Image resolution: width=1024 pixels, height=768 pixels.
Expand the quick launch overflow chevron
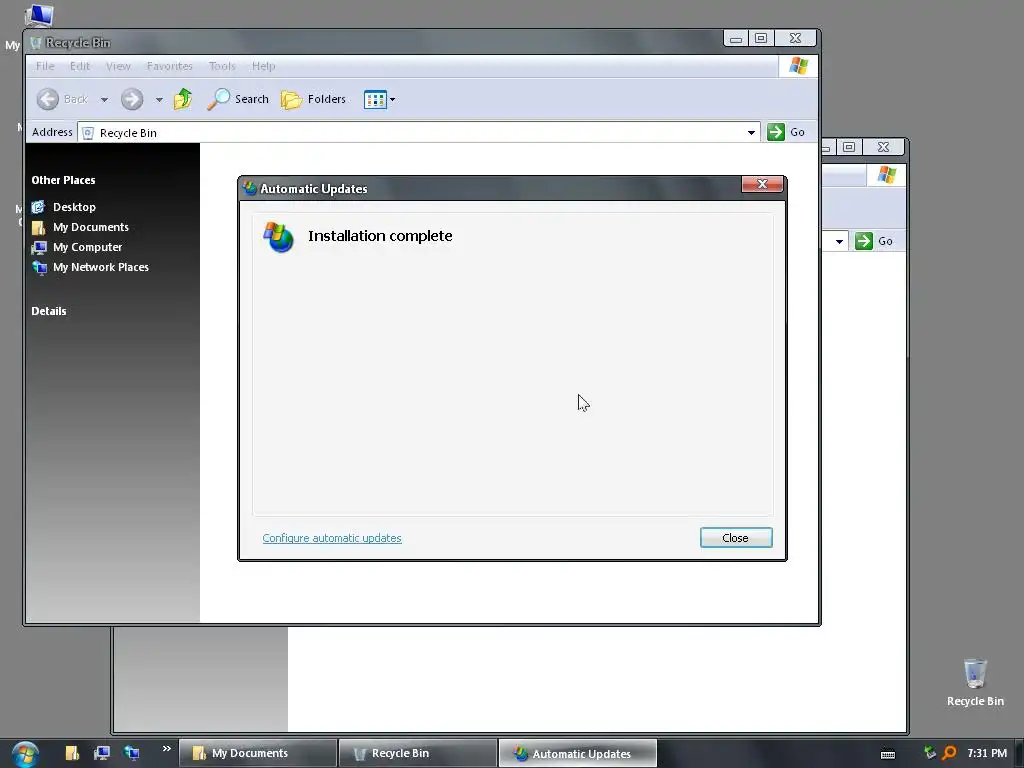click(x=167, y=748)
